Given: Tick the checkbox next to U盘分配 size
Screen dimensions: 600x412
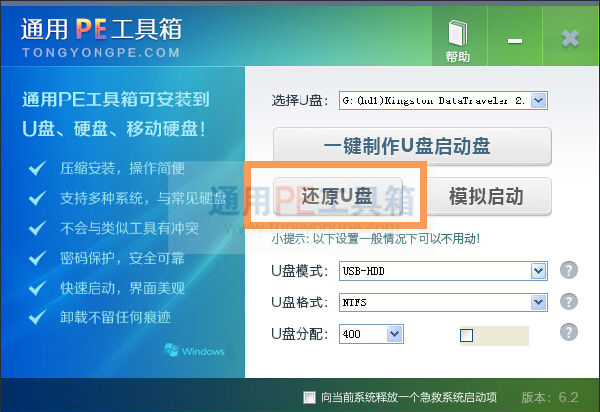Looking at the screenshot, I should pyautogui.click(x=466, y=335).
